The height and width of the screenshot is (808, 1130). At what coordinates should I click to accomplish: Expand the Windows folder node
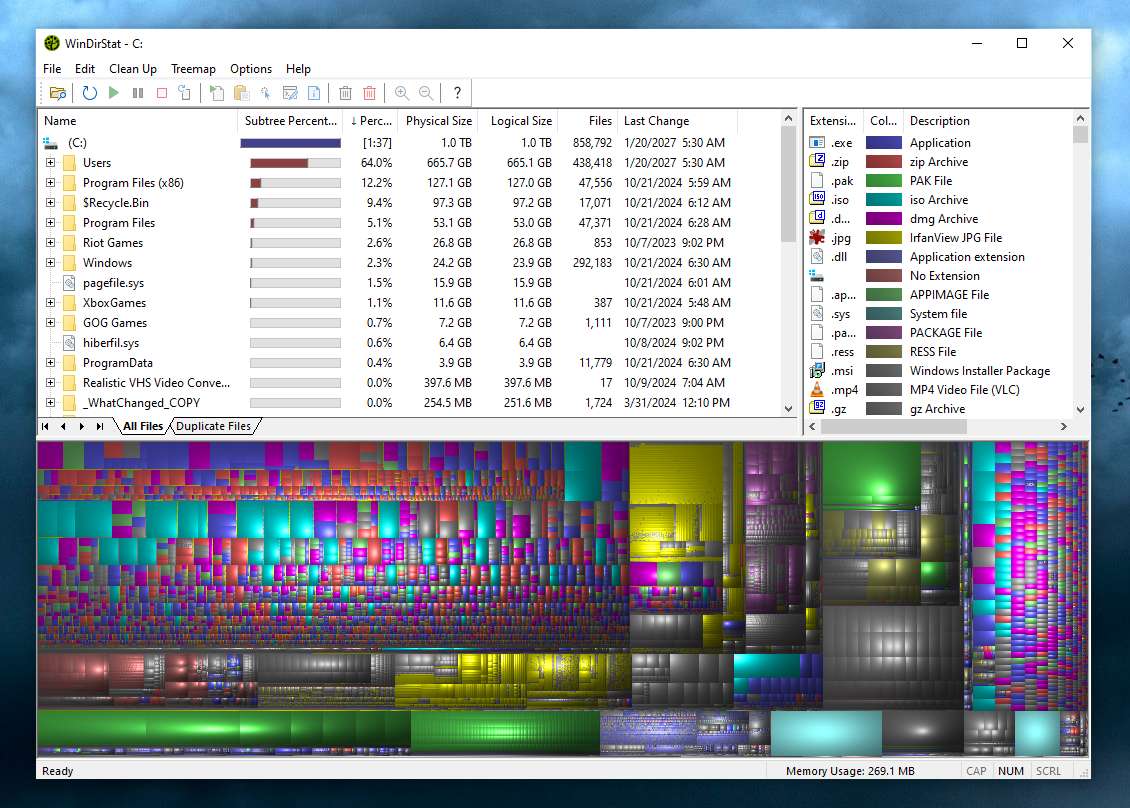[50, 262]
